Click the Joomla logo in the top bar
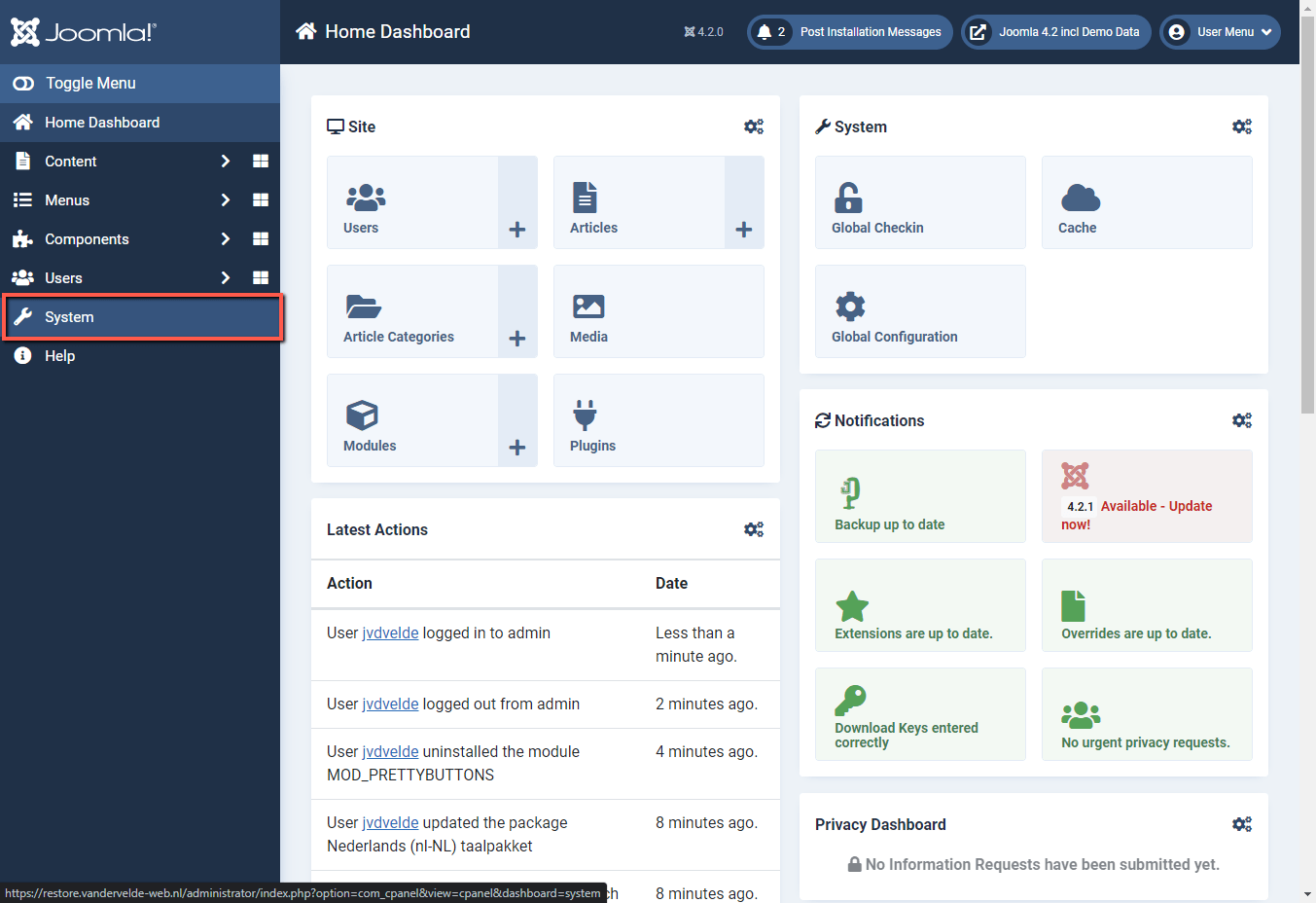 (x=83, y=31)
